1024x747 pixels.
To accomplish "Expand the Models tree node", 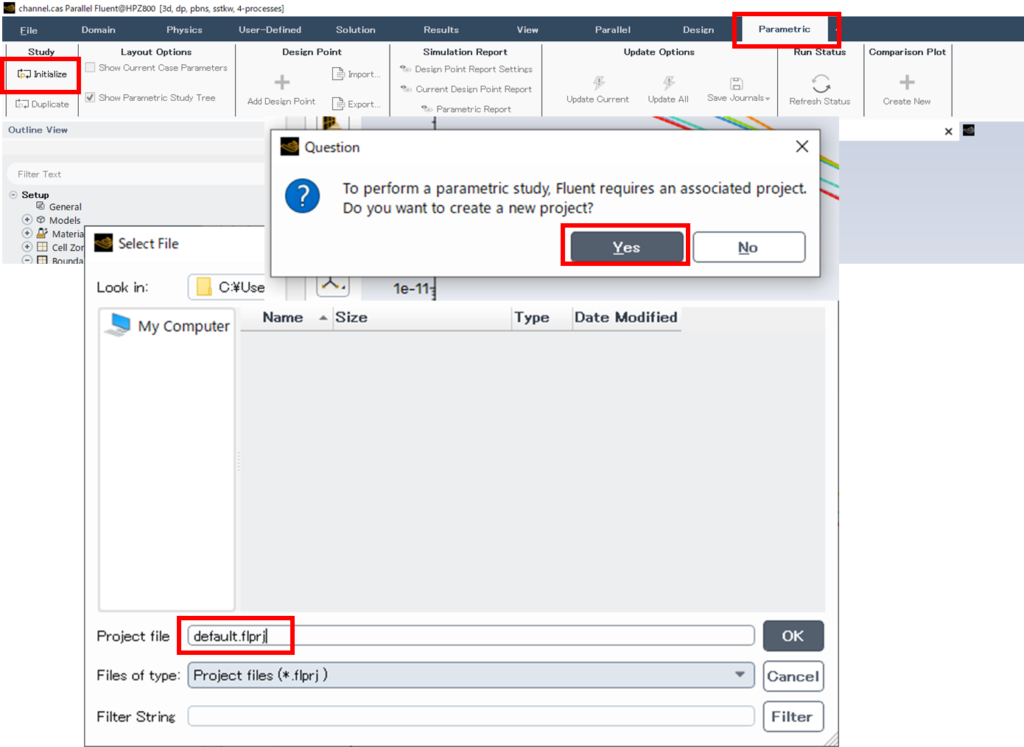I will 27,219.
